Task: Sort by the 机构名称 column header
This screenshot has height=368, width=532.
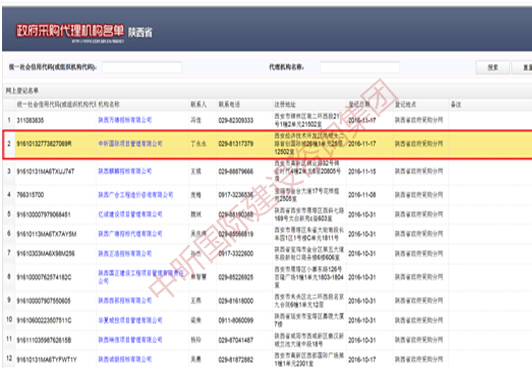Action: 109,104
